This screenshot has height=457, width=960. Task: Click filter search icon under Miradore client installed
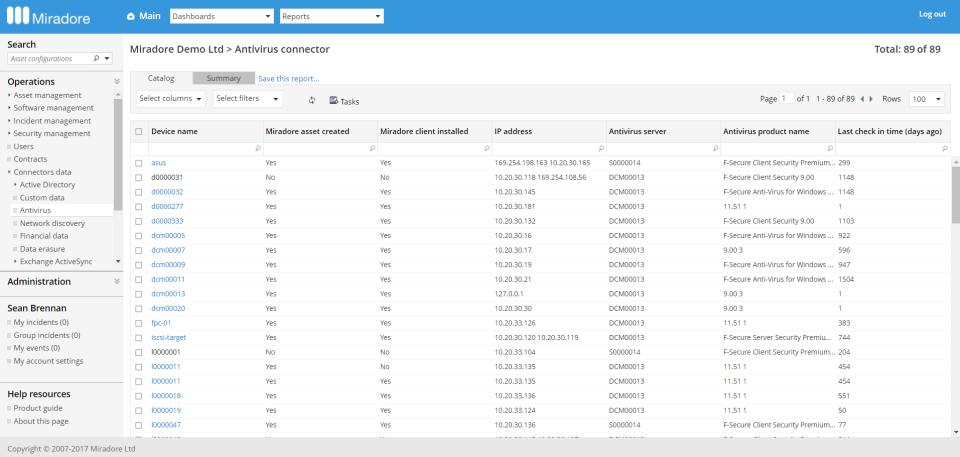(487, 148)
